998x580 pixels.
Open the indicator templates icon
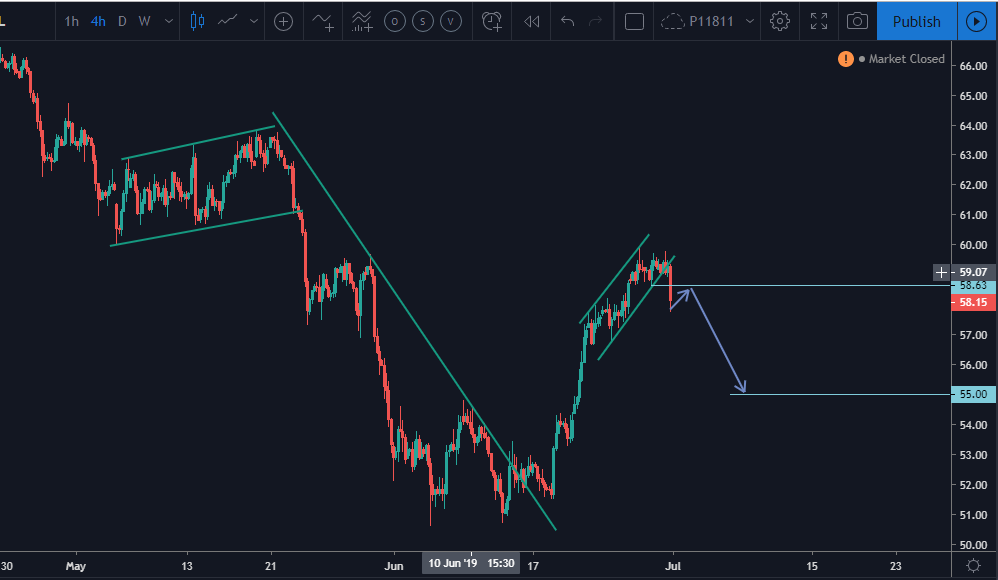click(362, 22)
